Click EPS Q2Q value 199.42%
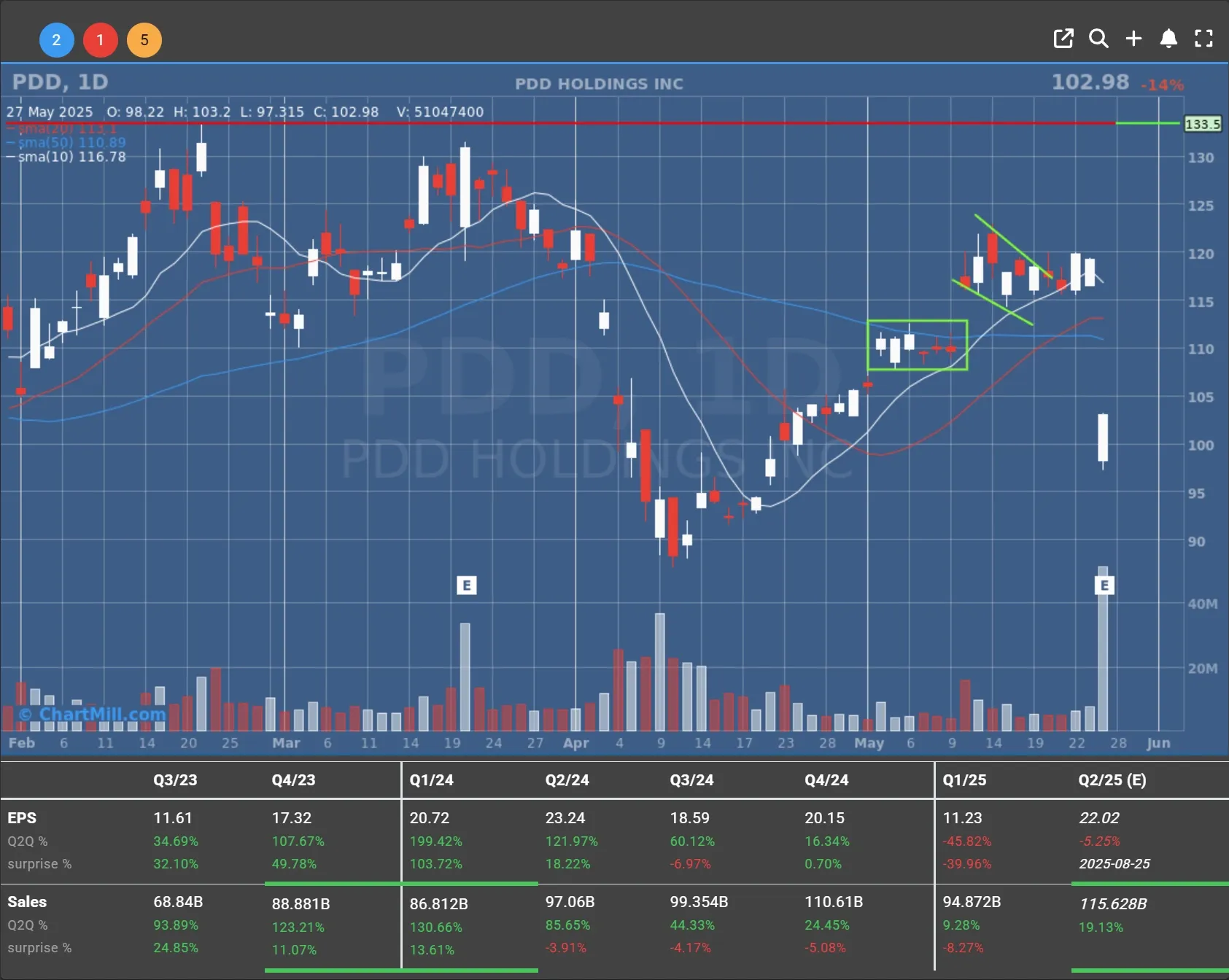This screenshot has height=980, width=1229. 436,841
